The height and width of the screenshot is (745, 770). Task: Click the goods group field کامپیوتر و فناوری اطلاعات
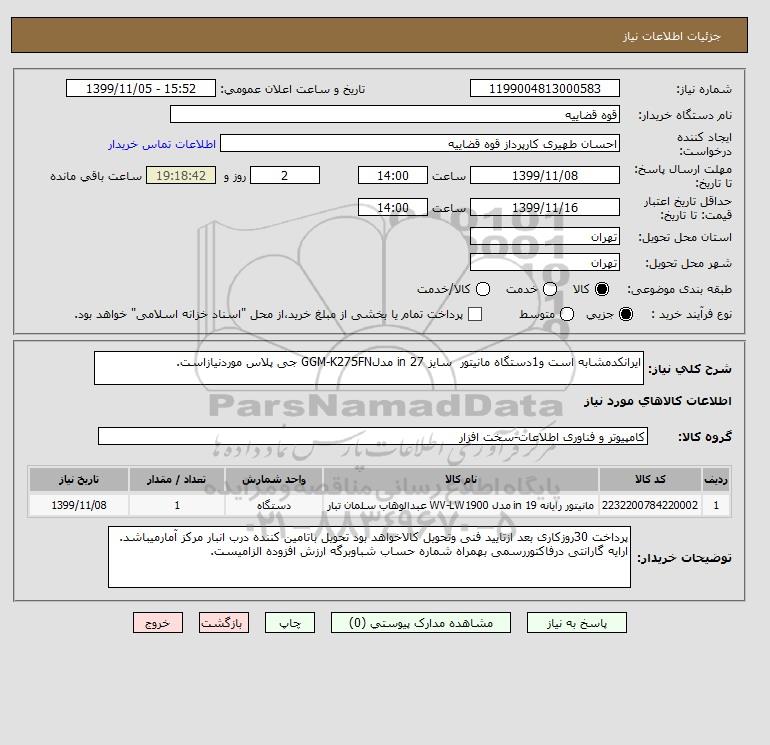[373, 436]
